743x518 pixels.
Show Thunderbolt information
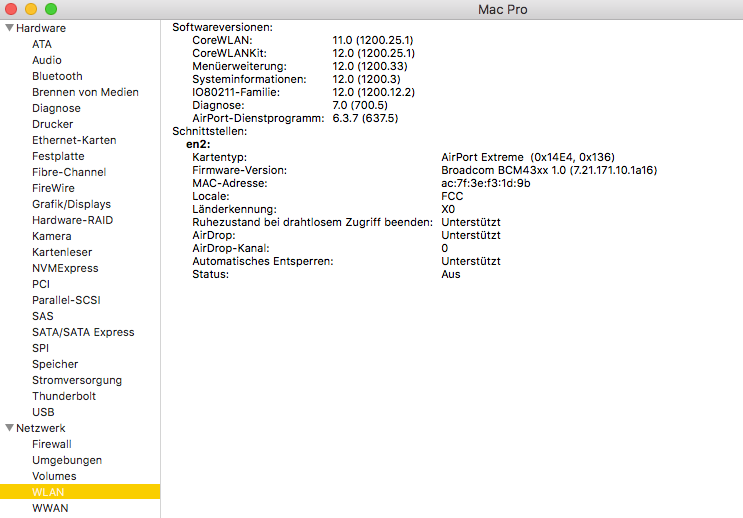64,396
